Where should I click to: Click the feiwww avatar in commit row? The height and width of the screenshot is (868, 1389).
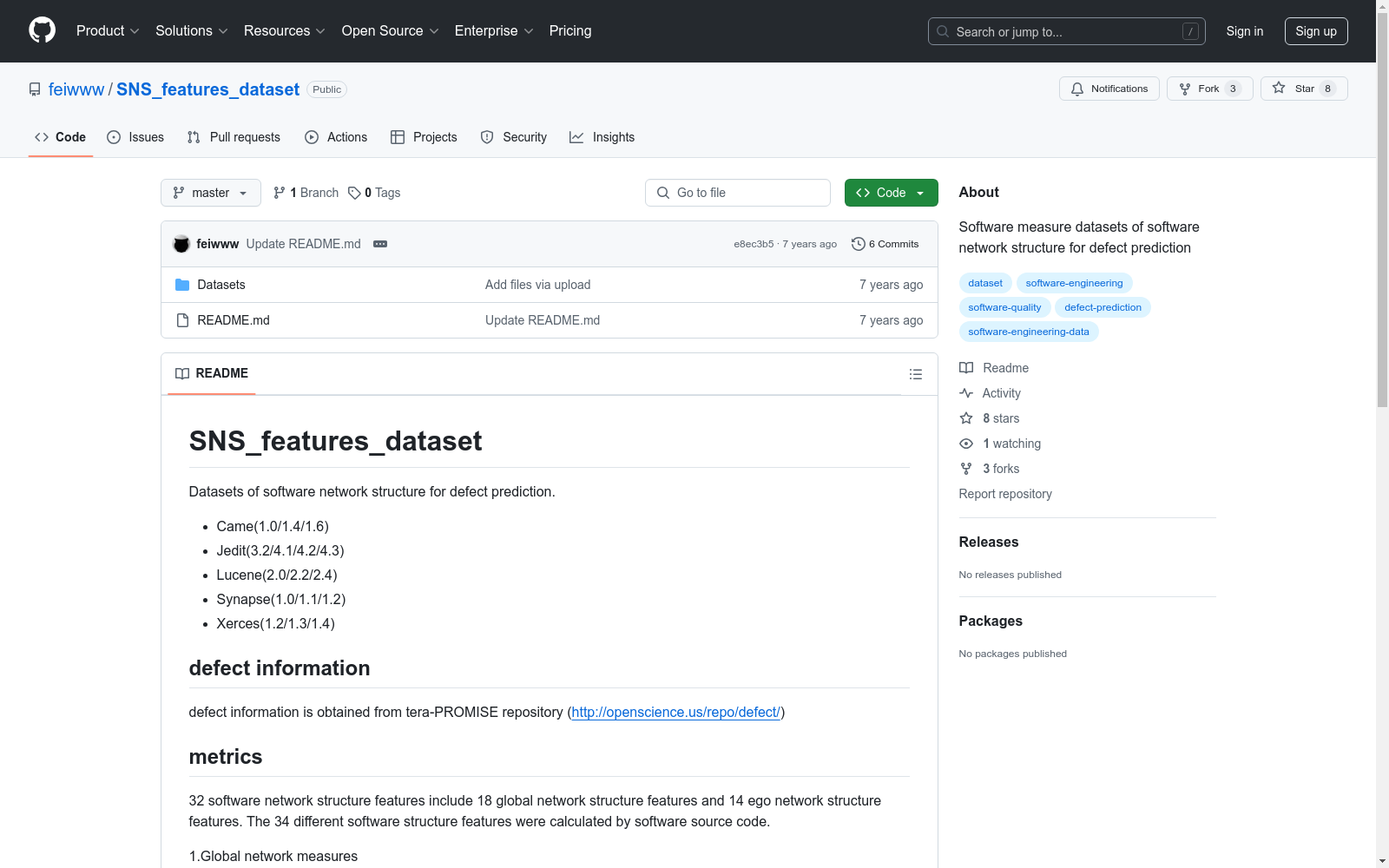click(181, 244)
